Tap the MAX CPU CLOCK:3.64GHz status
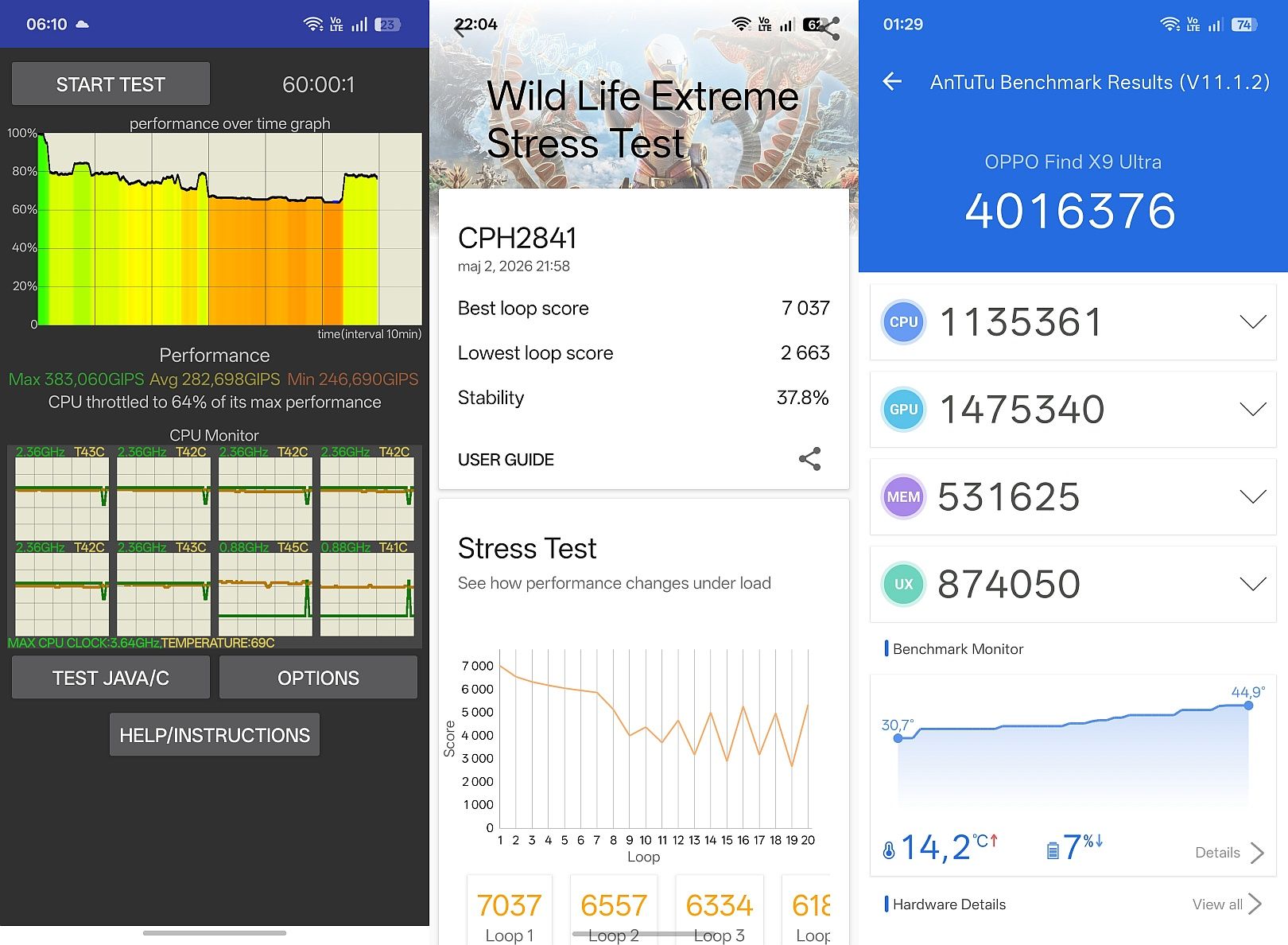The image size is (1288, 945). [x=83, y=643]
